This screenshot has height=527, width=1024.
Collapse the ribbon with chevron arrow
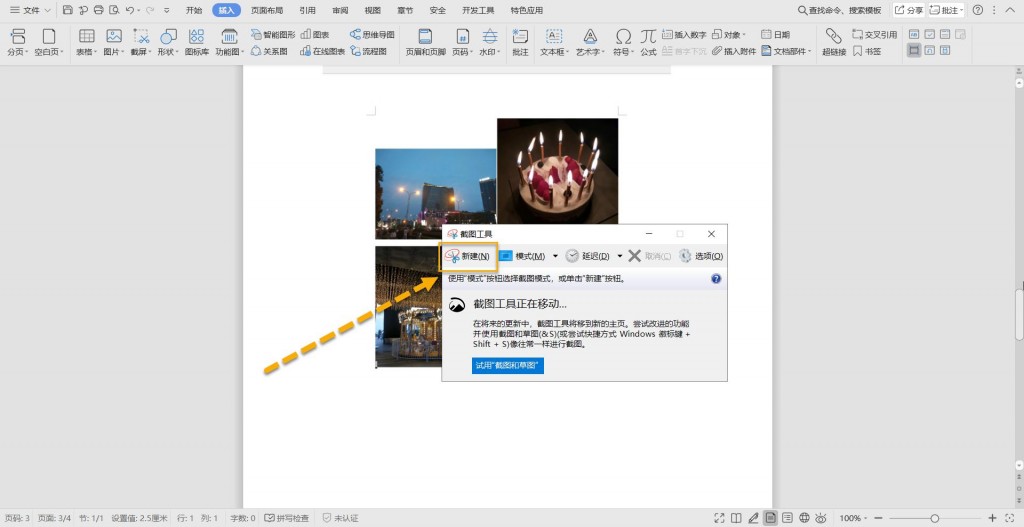(1010, 10)
